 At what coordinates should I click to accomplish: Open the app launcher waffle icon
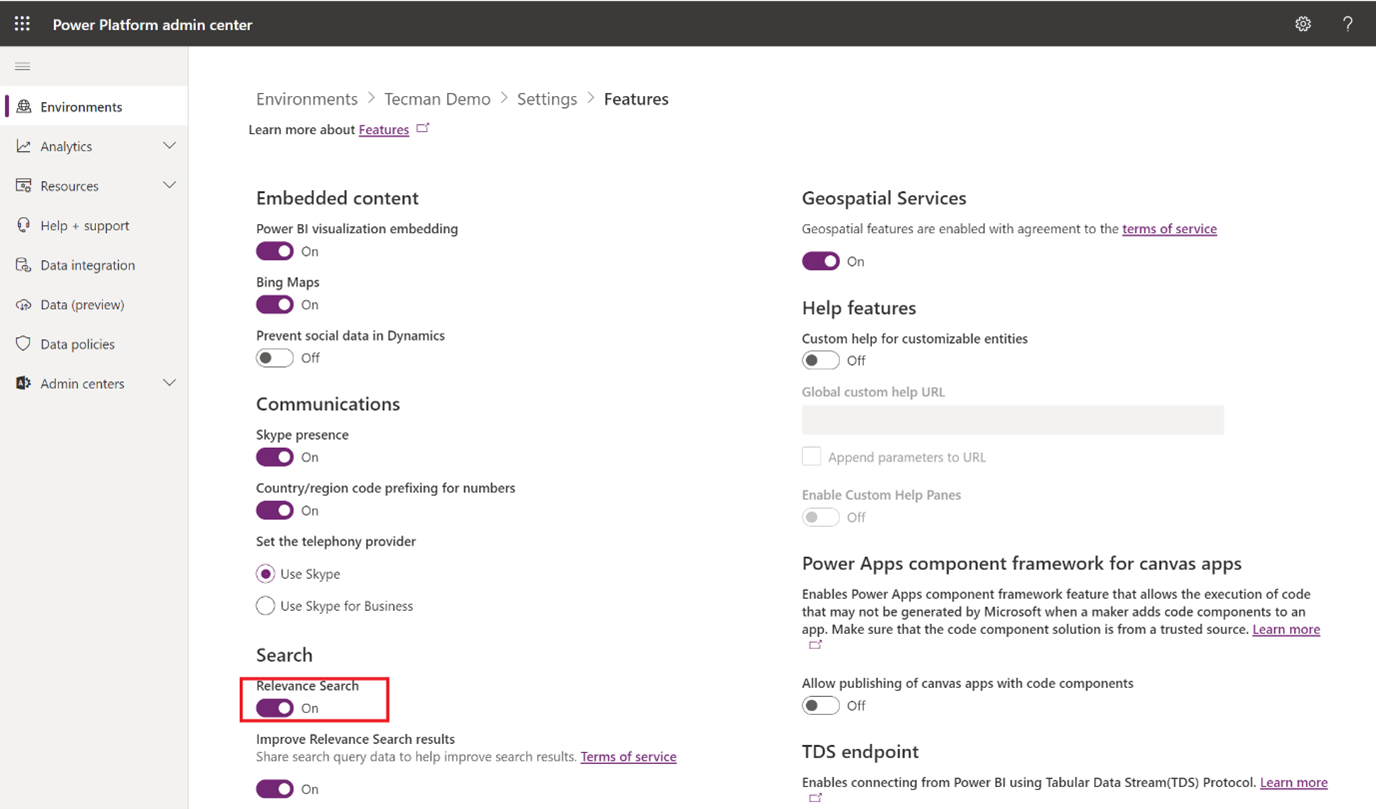[21, 23]
